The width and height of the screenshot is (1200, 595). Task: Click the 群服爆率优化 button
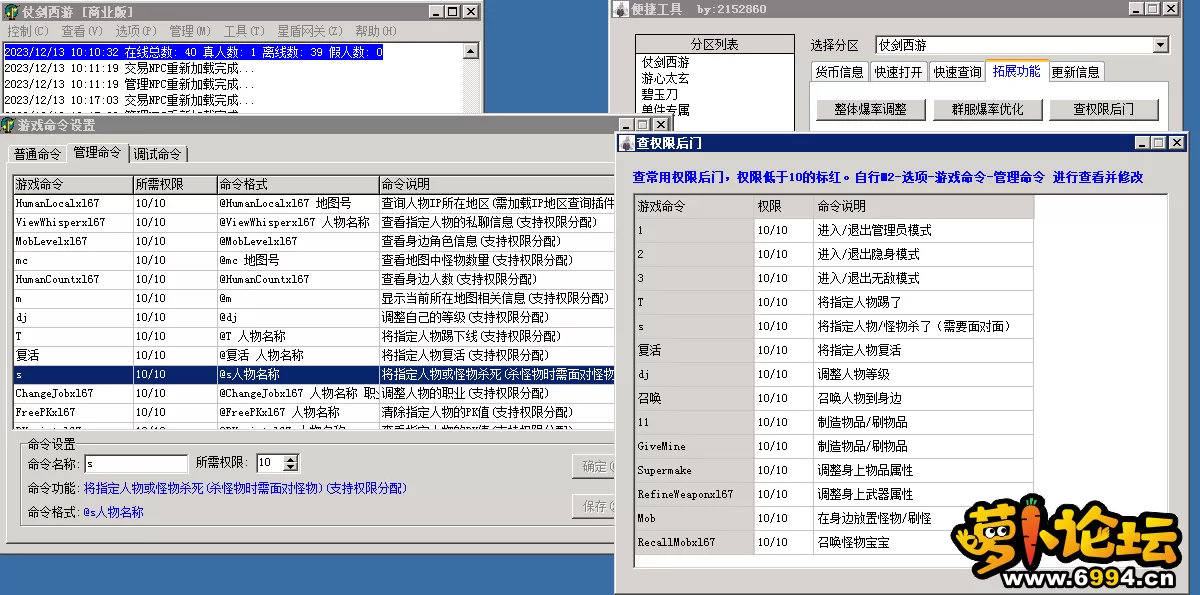[988, 109]
